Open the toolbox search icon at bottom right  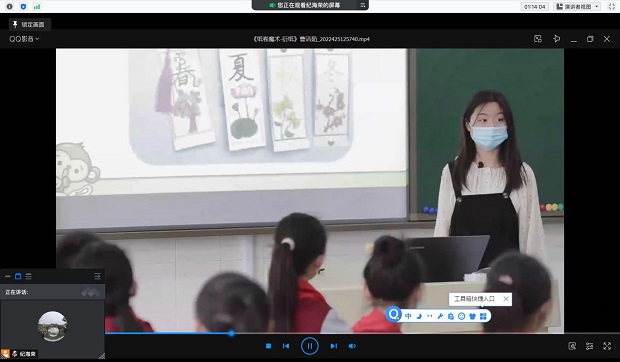click(572, 346)
